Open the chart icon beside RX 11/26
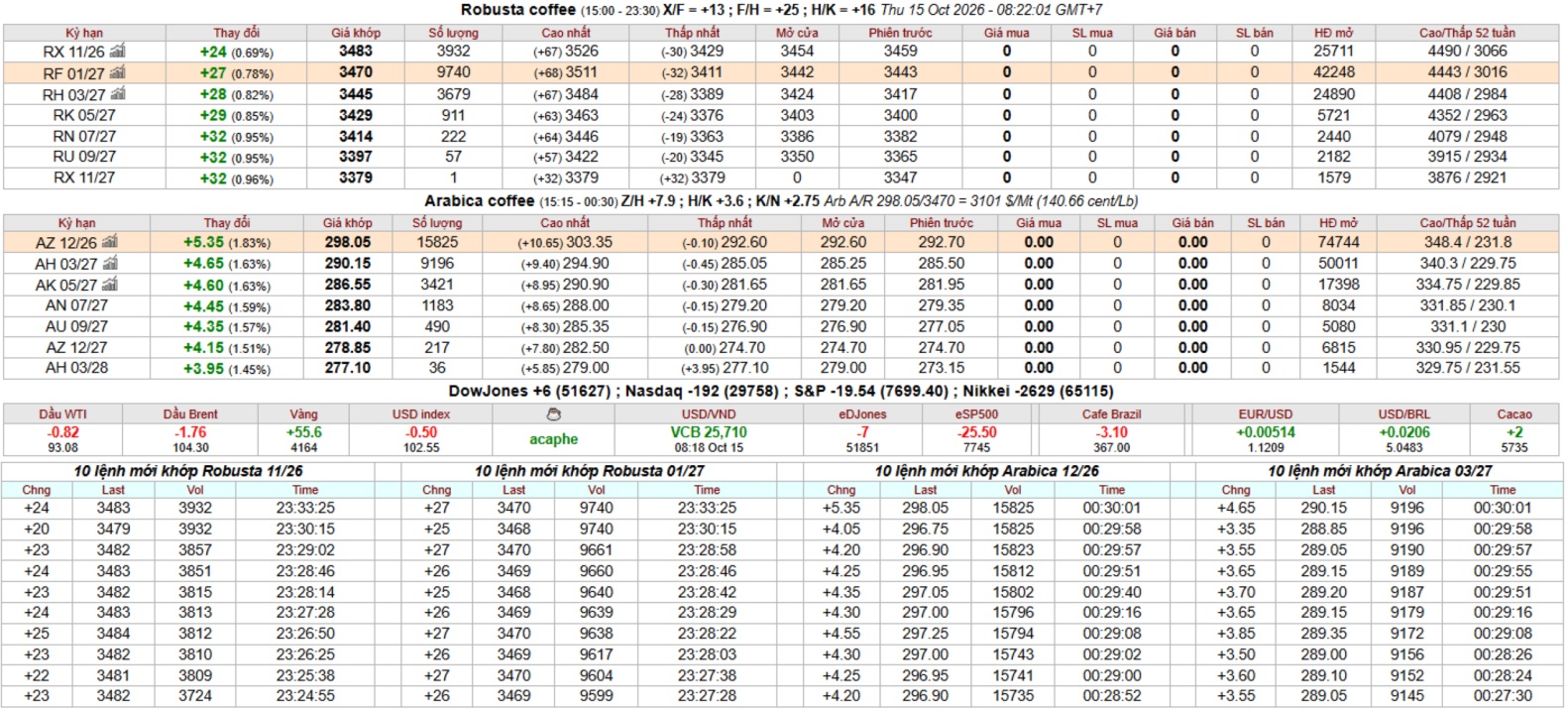 pyautogui.click(x=117, y=51)
